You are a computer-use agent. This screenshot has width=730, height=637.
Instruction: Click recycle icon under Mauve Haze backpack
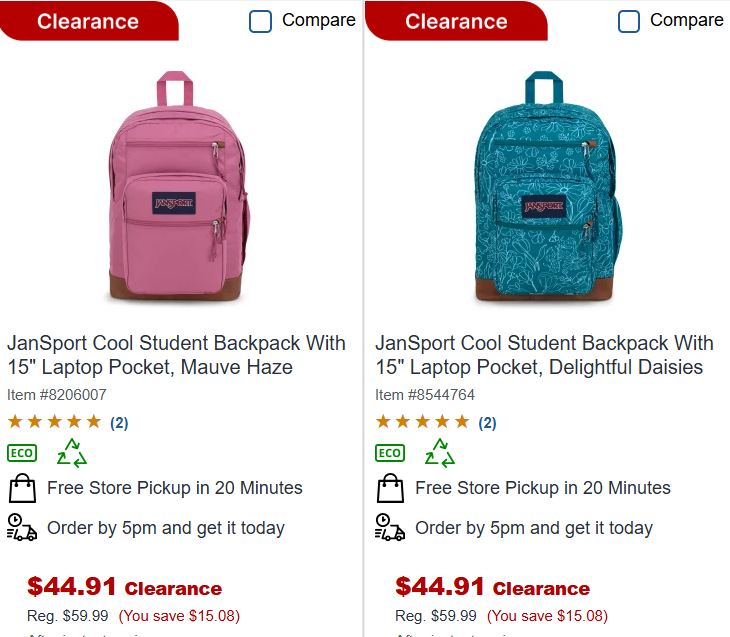[72, 453]
